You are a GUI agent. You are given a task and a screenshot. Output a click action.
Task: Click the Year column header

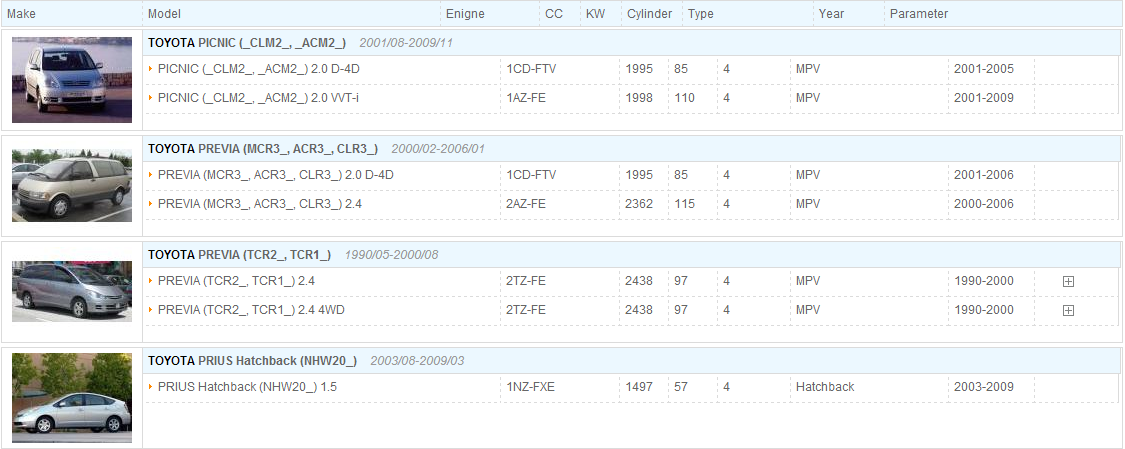[832, 14]
